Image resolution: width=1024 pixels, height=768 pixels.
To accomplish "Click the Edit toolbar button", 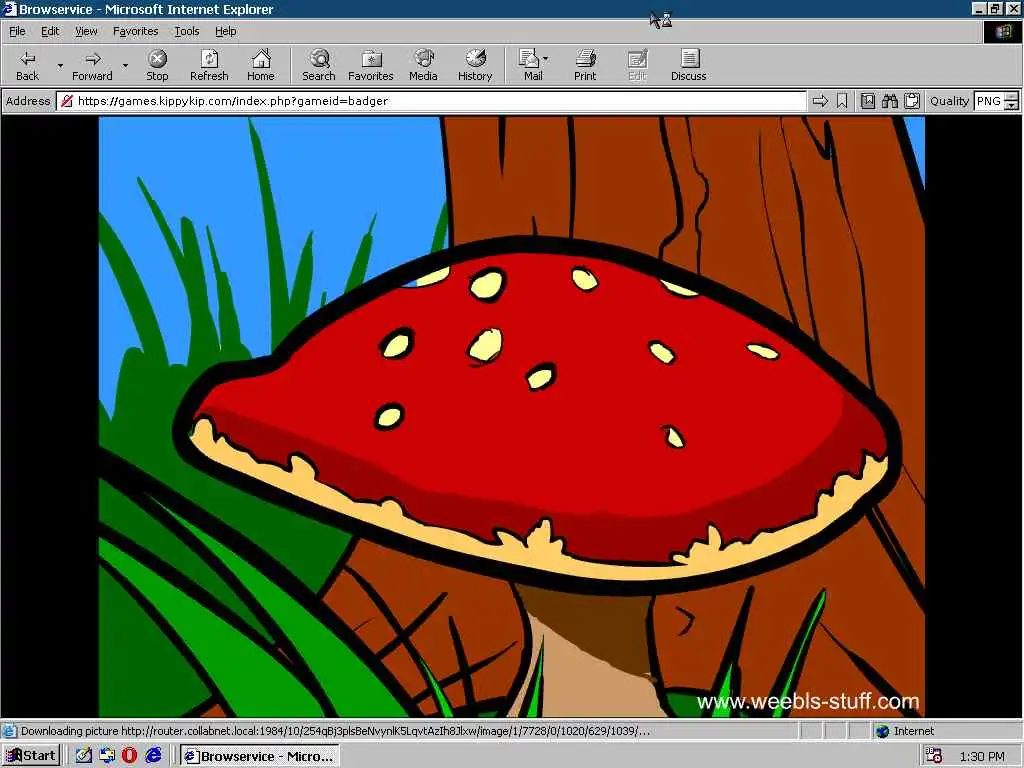I will click(x=637, y=65).
